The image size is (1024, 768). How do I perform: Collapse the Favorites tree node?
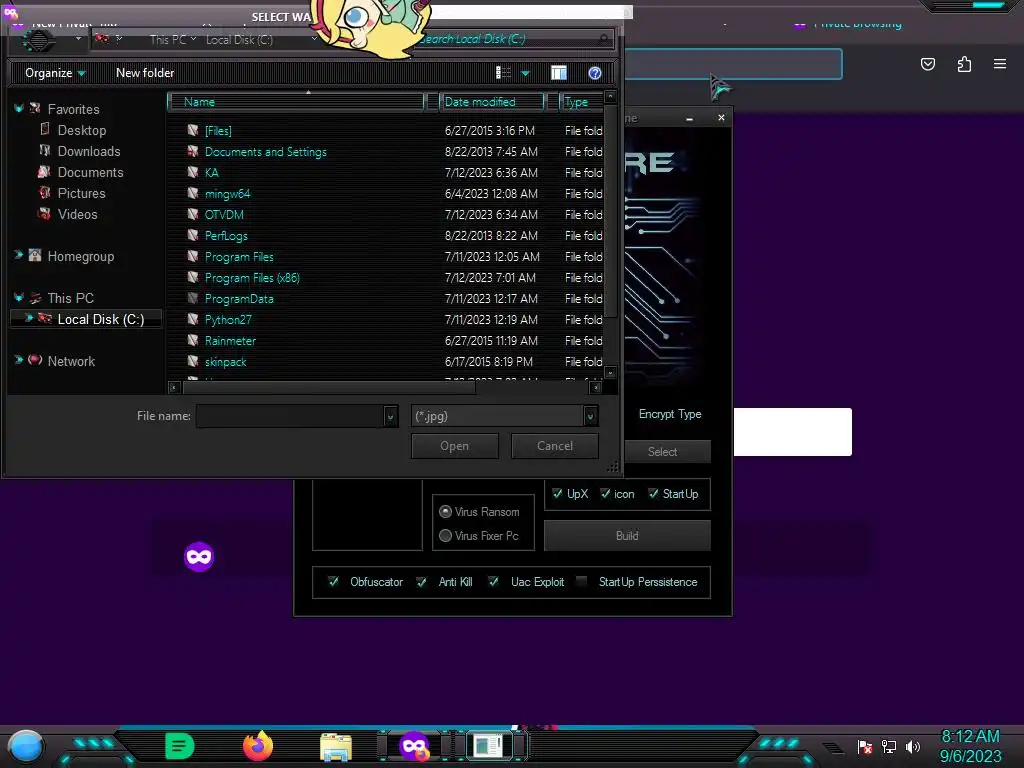point(18,109)
